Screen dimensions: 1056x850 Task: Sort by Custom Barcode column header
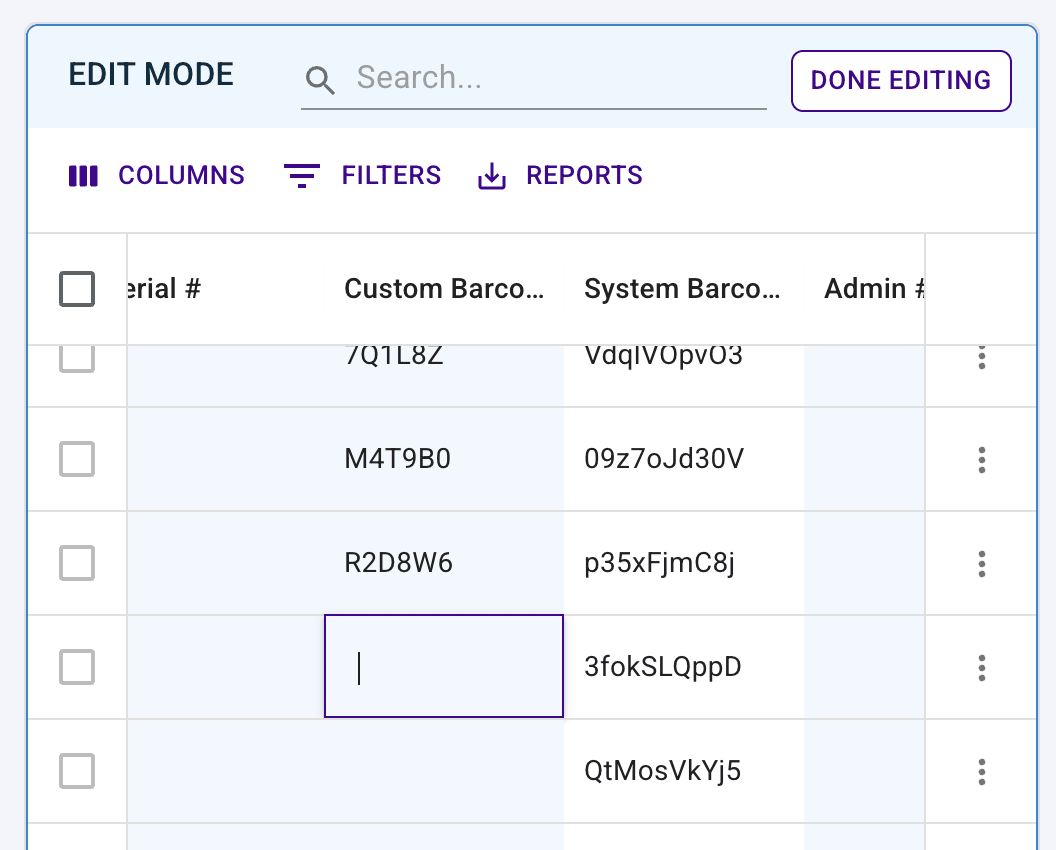pos(444,289)
